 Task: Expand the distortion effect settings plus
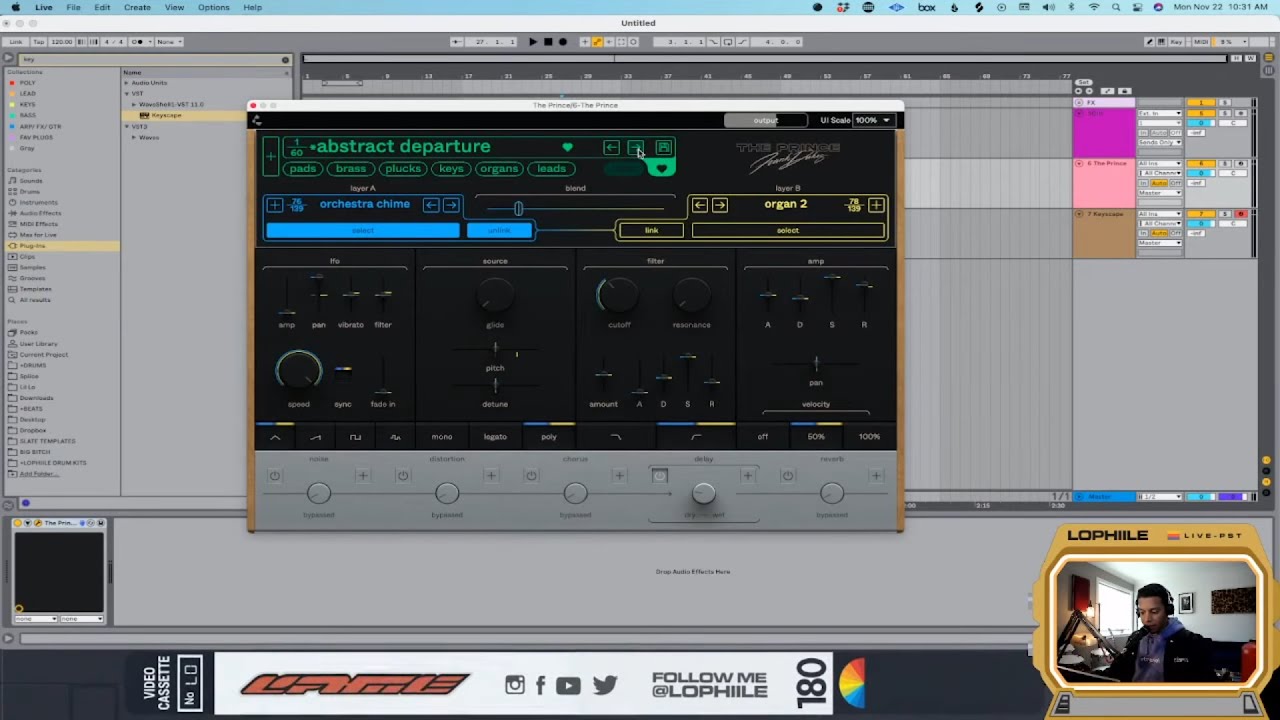pyautogui.click(x=491, y=476)
